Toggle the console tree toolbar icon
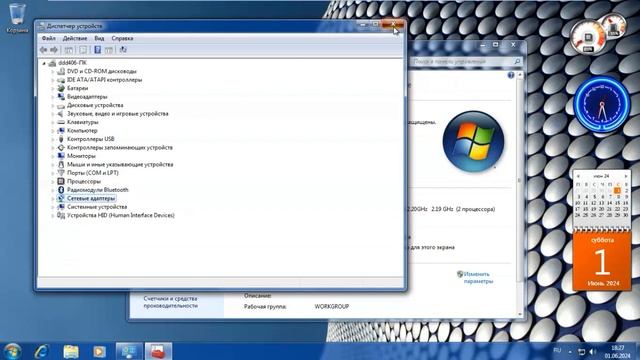Image resolution: width=640 pixels, height=360 pixels. 69,50
